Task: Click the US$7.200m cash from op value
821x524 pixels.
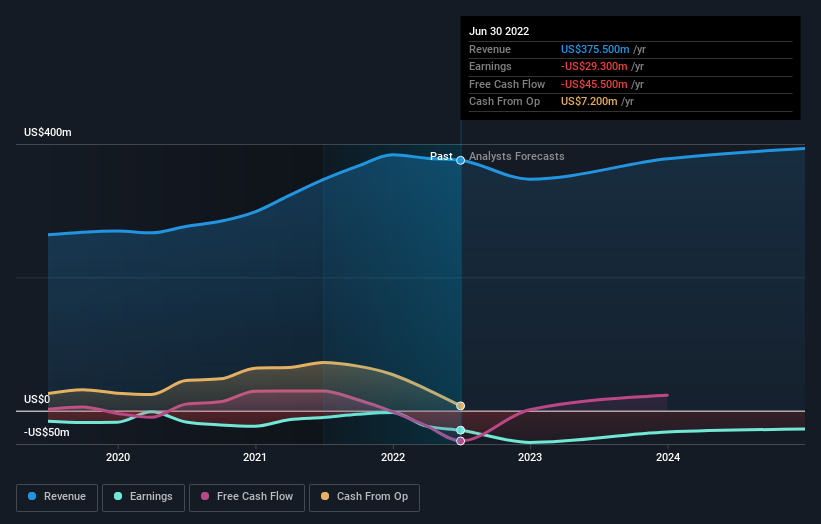Action: [589, 102]
